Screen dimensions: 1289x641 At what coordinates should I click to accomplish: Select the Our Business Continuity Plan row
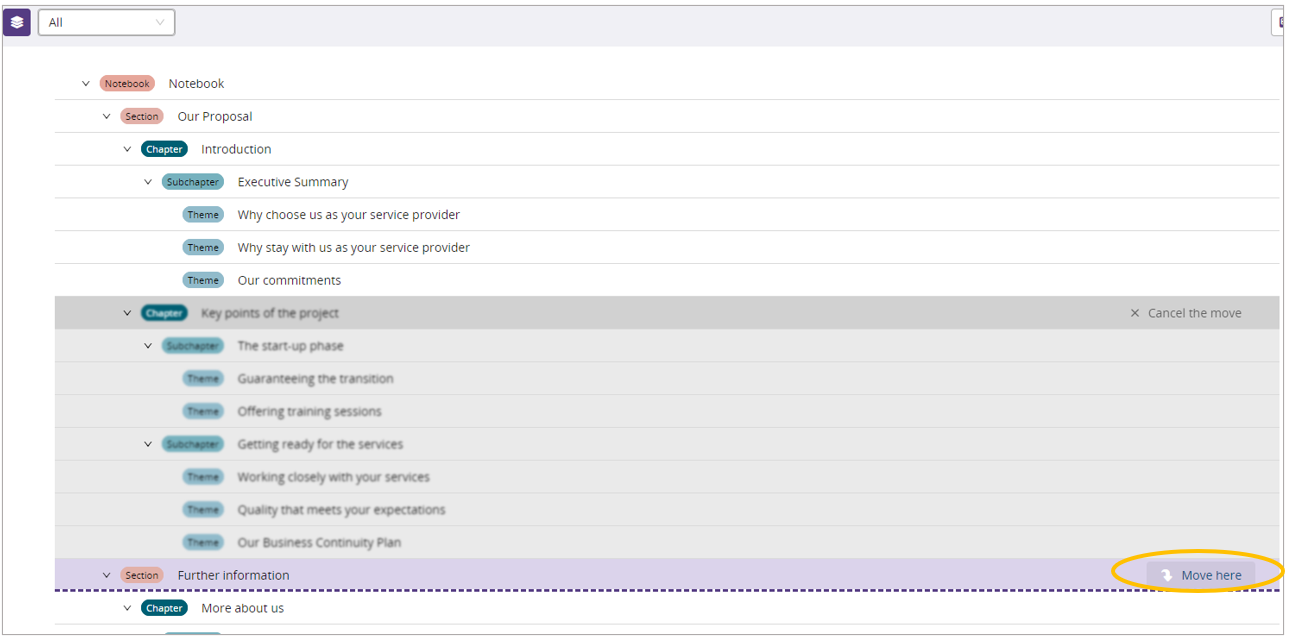pos(318,543)
